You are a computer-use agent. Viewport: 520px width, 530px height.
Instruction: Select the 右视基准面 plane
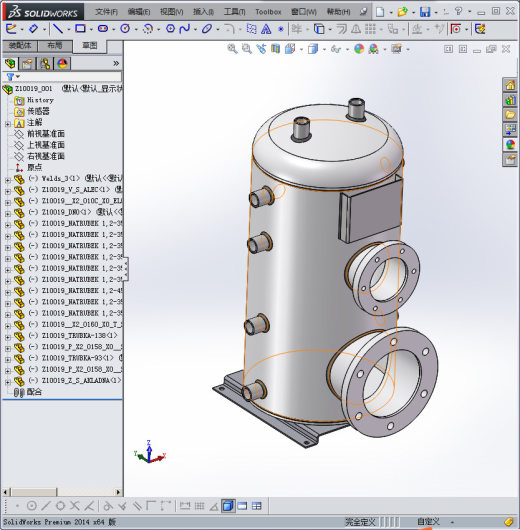pyautogui.click(x=46, y=156)
